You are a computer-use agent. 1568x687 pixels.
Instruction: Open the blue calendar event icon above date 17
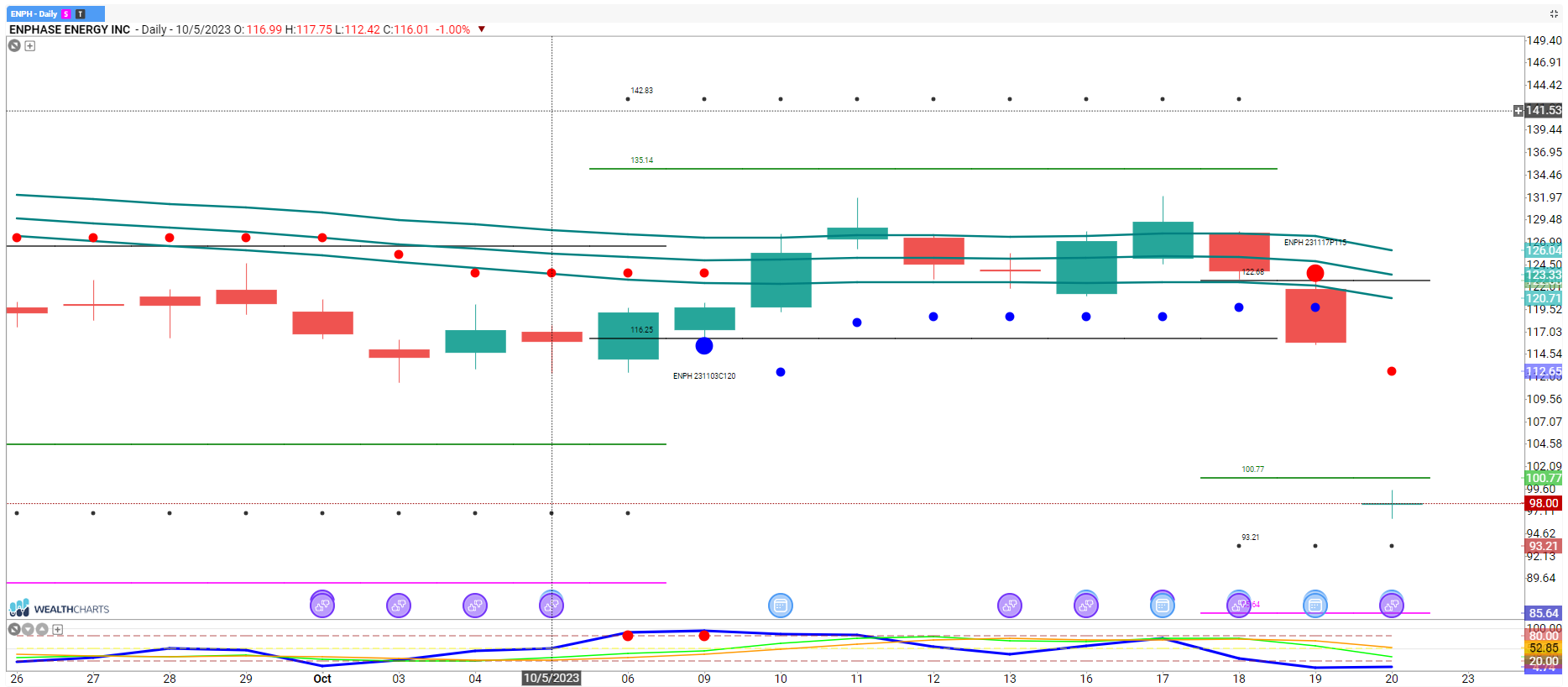click(x=1163, y=605)
